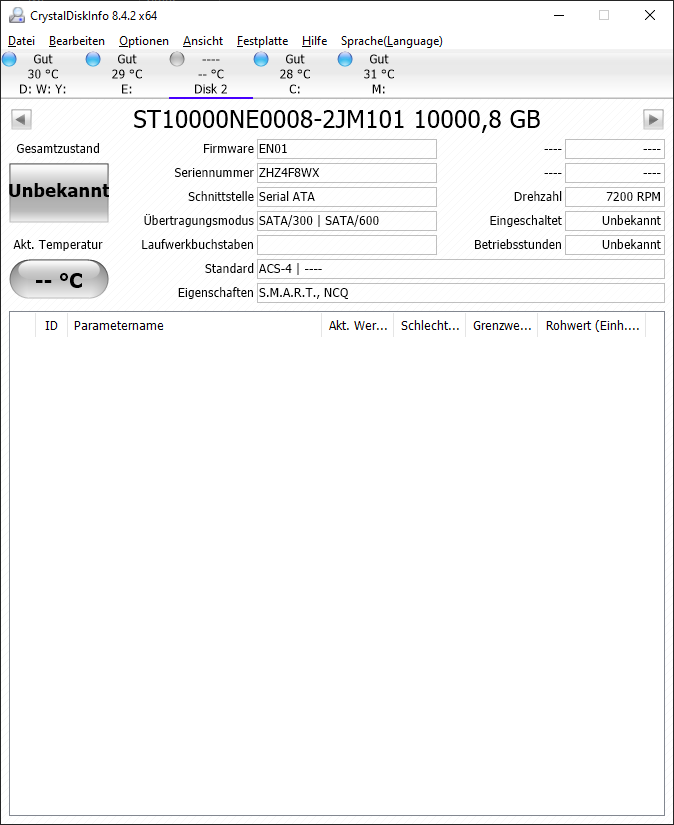This screenshot has height=825, width=674.
Task: Open the Sprache(Language) menu
Action: point(392,41)
